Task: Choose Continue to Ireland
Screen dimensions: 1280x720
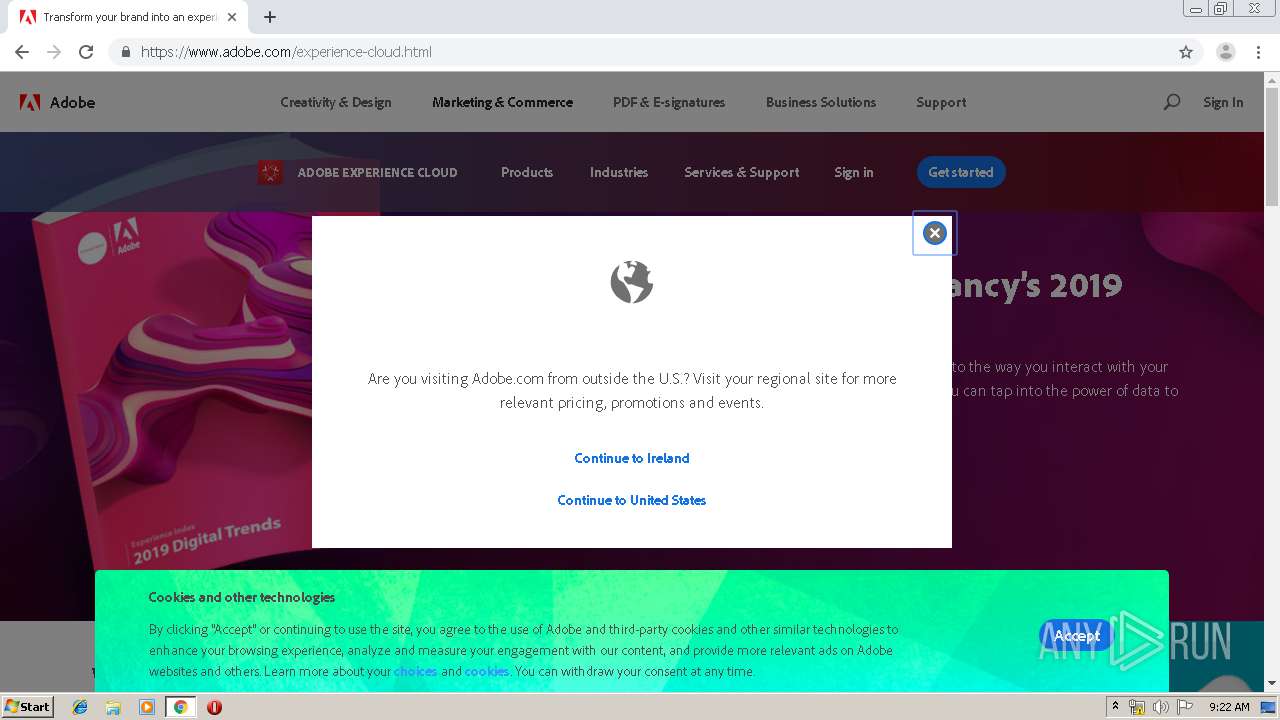Action: [x=632, y=458]
